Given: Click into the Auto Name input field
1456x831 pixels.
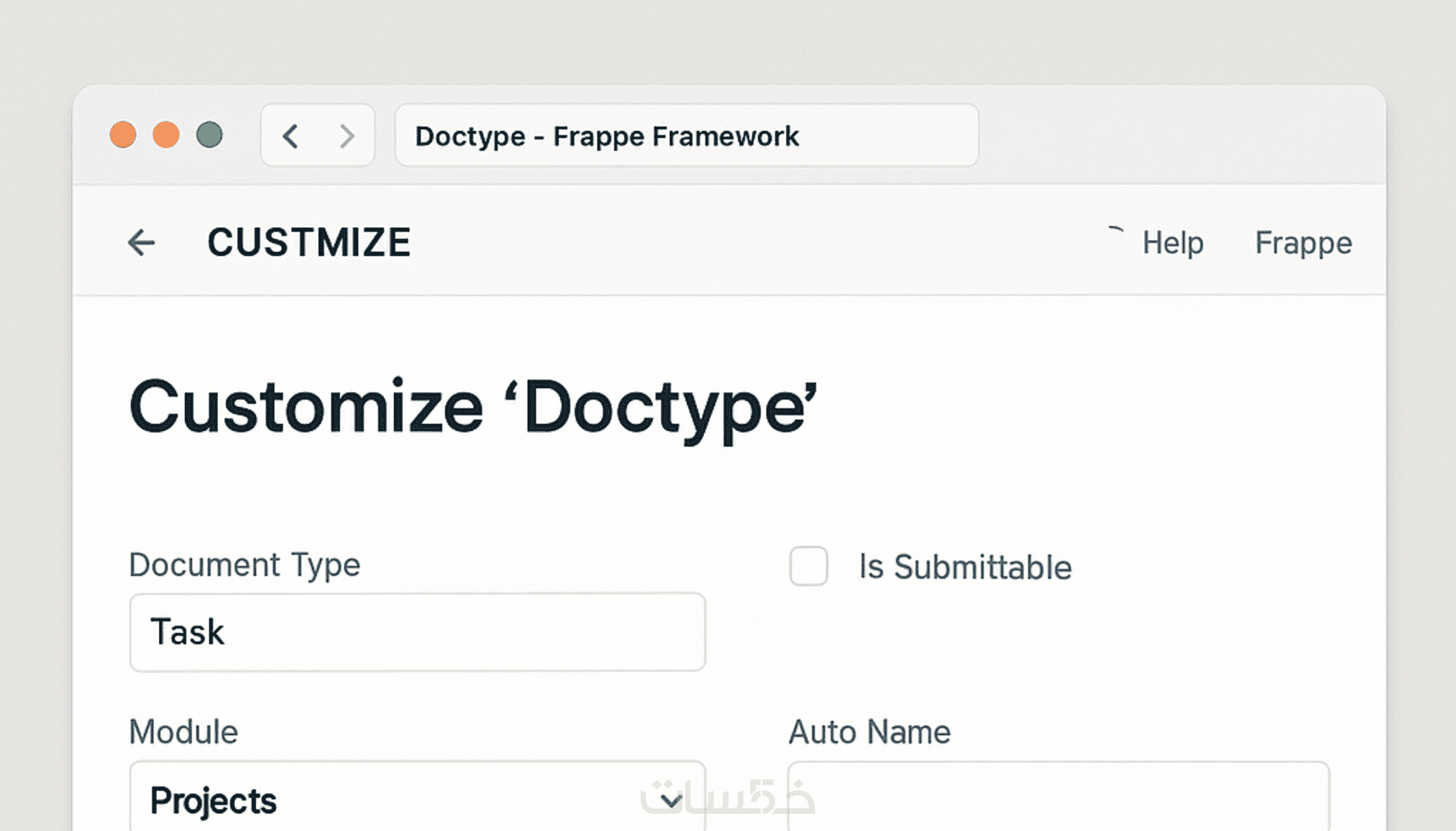Looking at the screenshot, I should click(x=1059, y=798).
